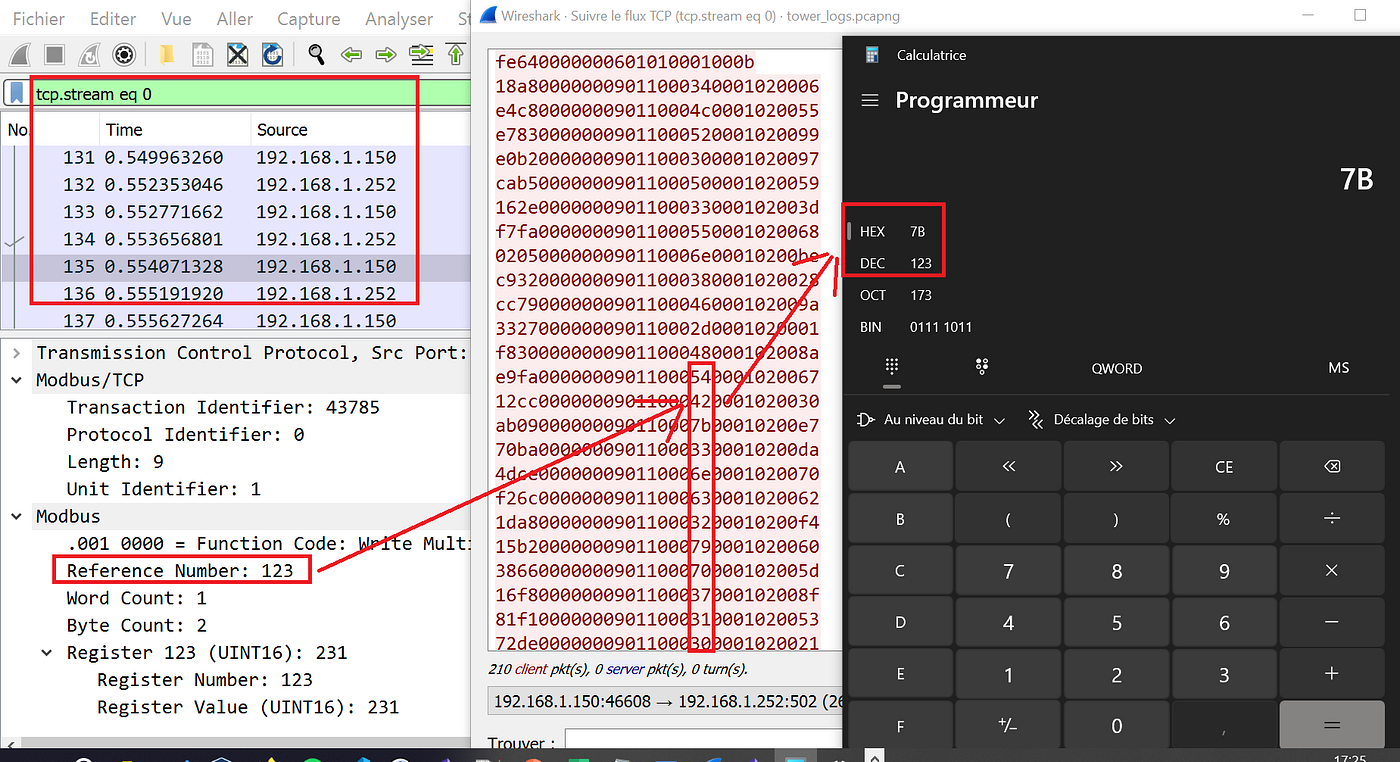
Task: Sort packets by the Source column header
Action: (x=360, y=130)
